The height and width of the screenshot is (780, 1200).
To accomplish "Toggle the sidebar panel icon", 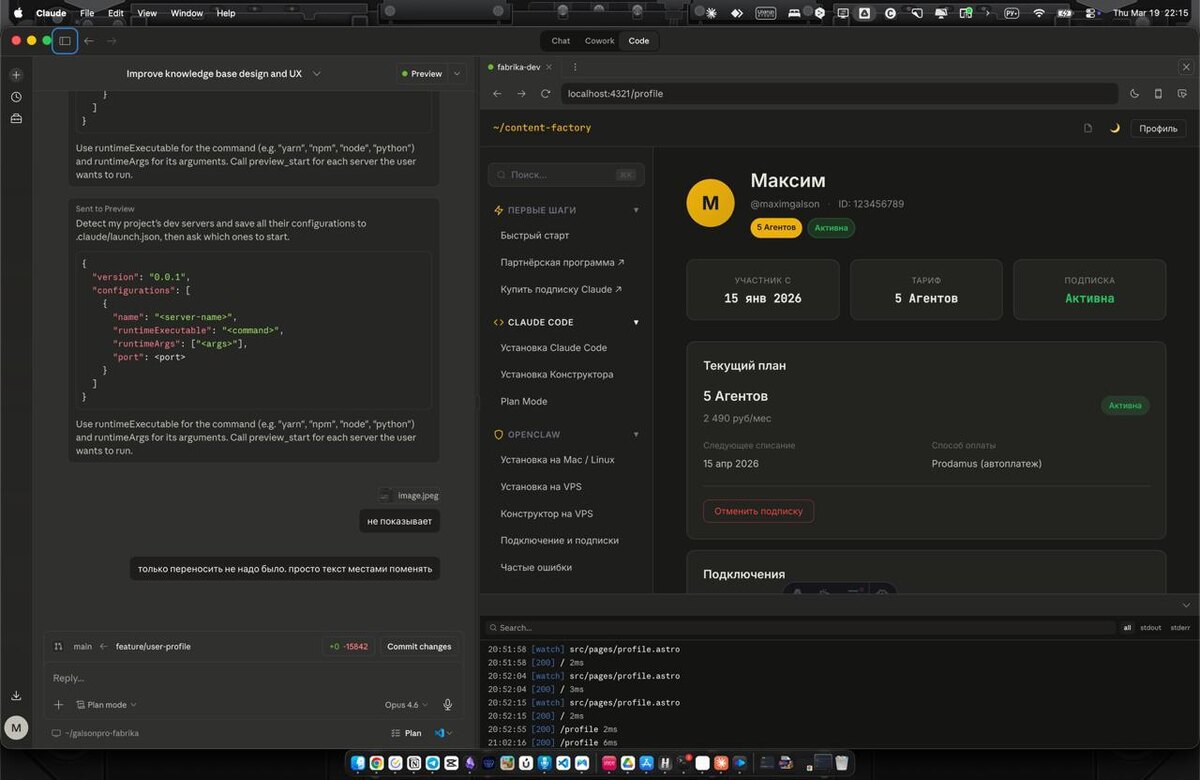I will pos(64,41).
